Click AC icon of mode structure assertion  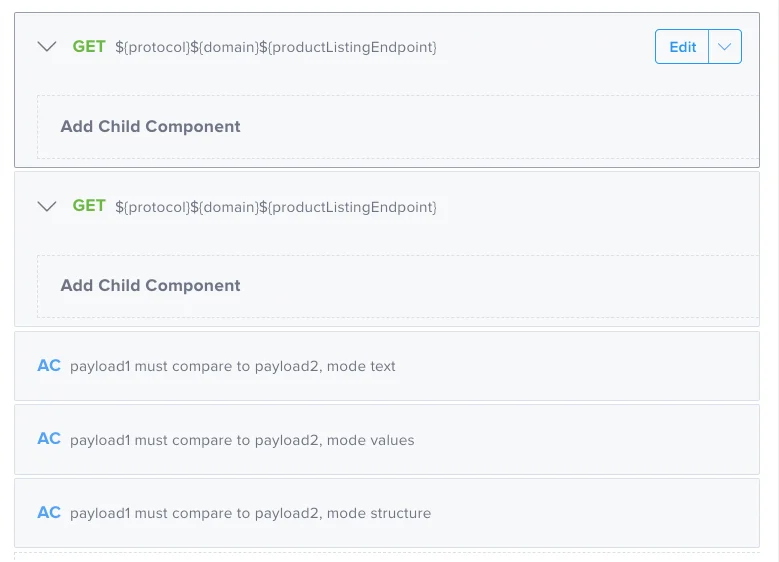pos(49,513)
